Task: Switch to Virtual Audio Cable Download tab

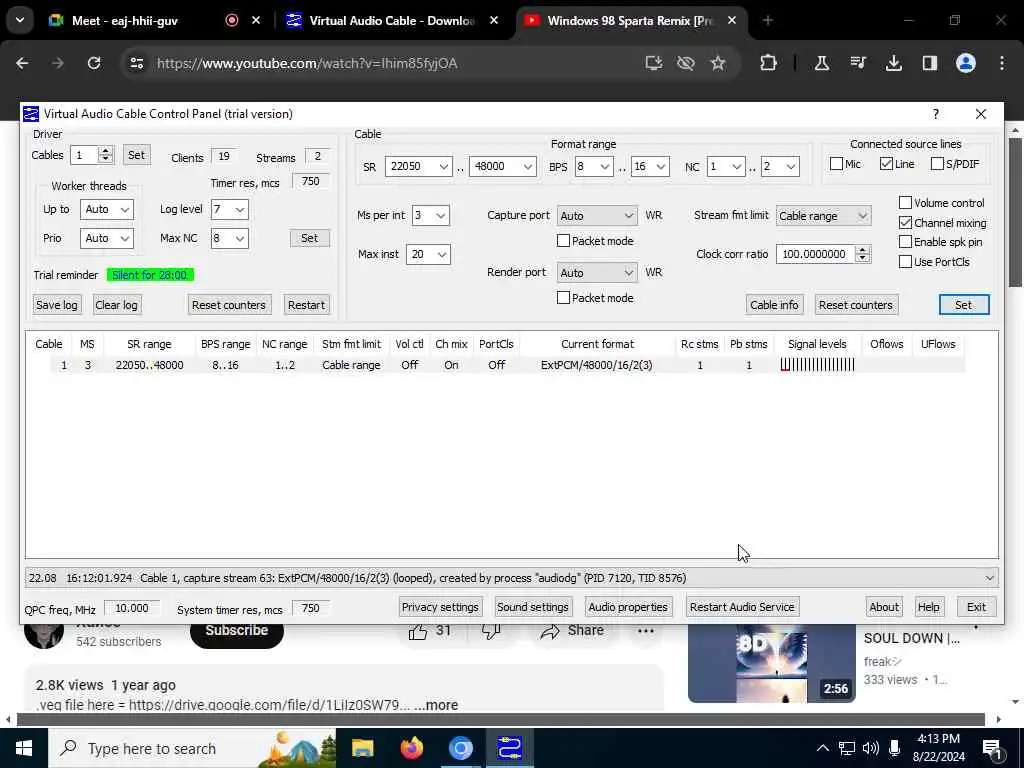Action: pyautogui.click(x=392, y=20)
